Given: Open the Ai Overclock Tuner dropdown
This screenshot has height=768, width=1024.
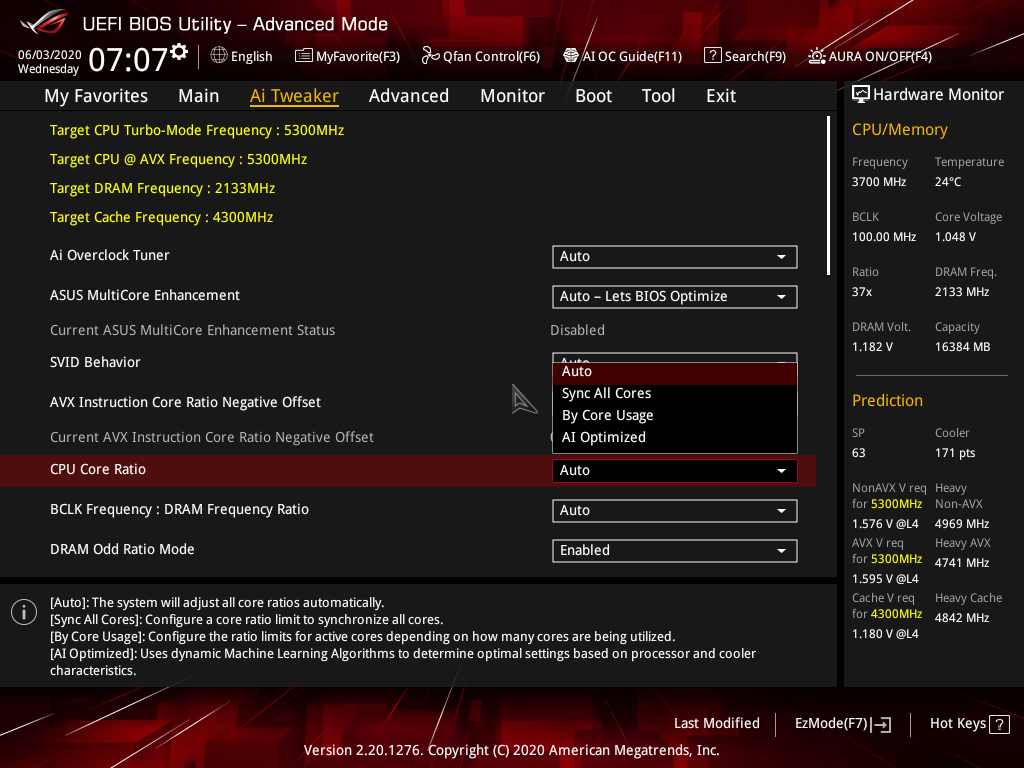Looking at the screenshot, I should pyautogui.click(x=674, y=256).
